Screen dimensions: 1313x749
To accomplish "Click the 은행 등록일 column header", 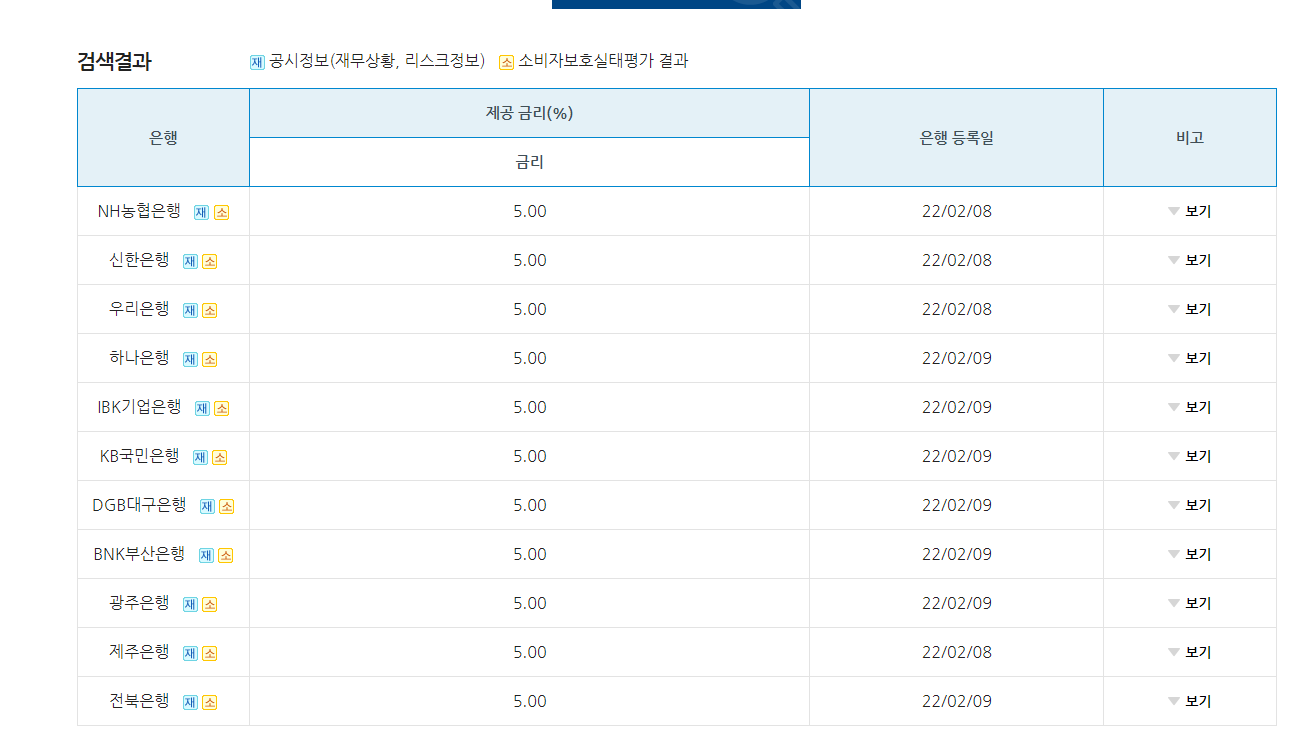I will click(x=956, y=138).
